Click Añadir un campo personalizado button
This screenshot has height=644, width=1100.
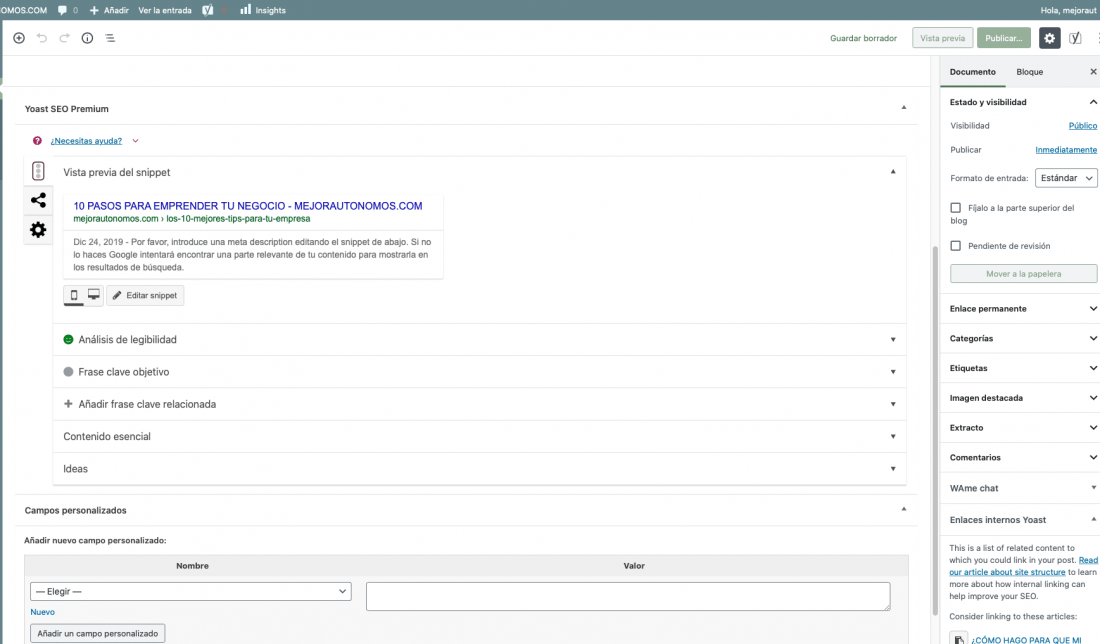(x=98, y=633)
